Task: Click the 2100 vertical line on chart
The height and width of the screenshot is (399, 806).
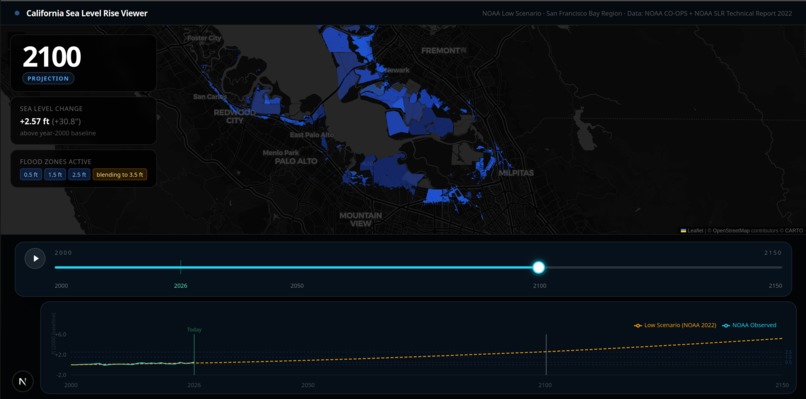Action: pos(545,354)
